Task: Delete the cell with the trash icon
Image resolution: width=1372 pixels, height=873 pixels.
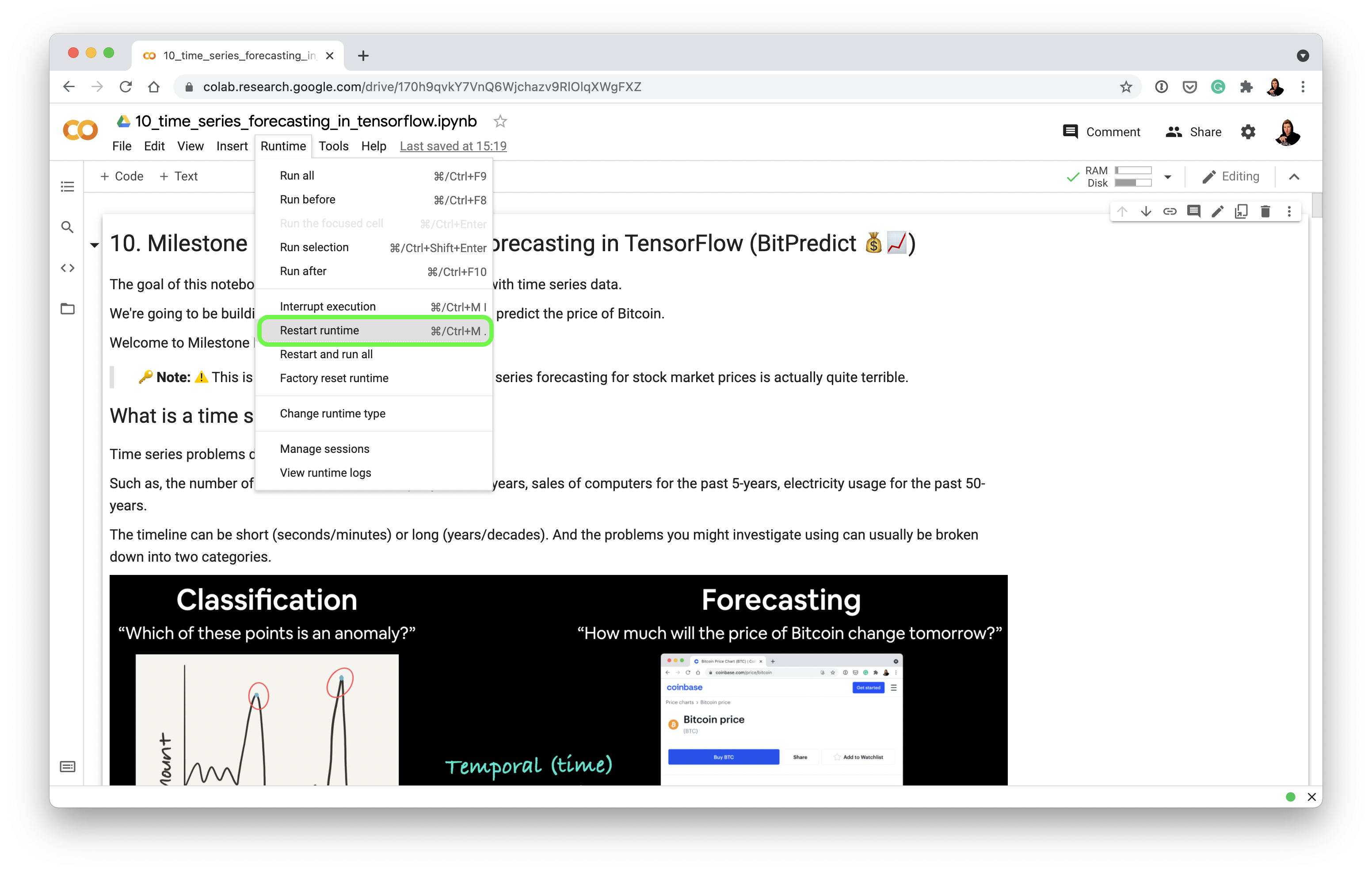Action: [x=1265, y=211]
